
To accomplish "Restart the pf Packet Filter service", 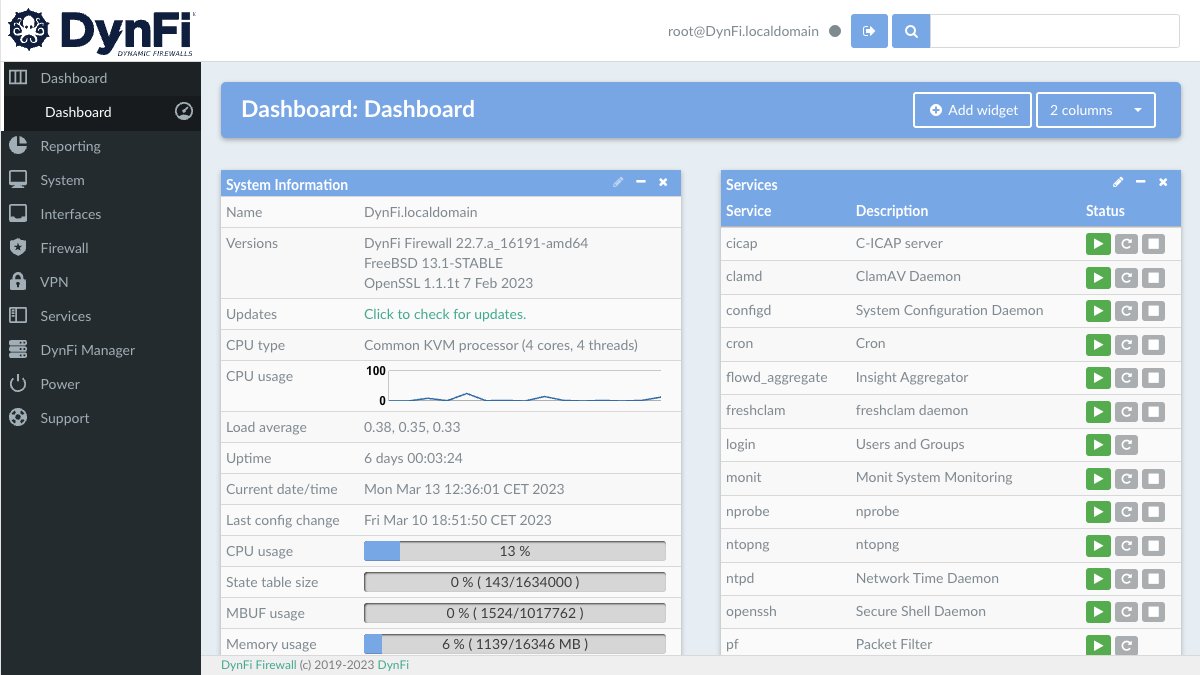I will pos(1127,645).
